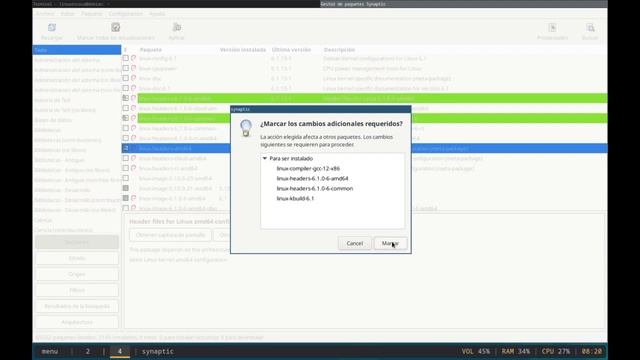This screenshot has width=640, height=360.
Task: Click Marcar to confirm additional changes
Action: (390, 243)
